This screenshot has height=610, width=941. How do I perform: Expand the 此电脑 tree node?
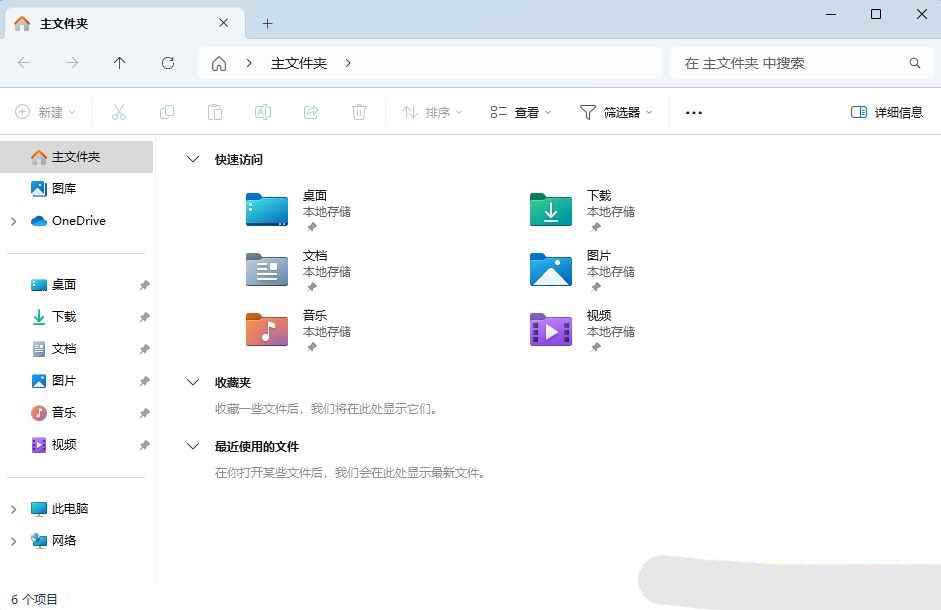tap(13, 509)
